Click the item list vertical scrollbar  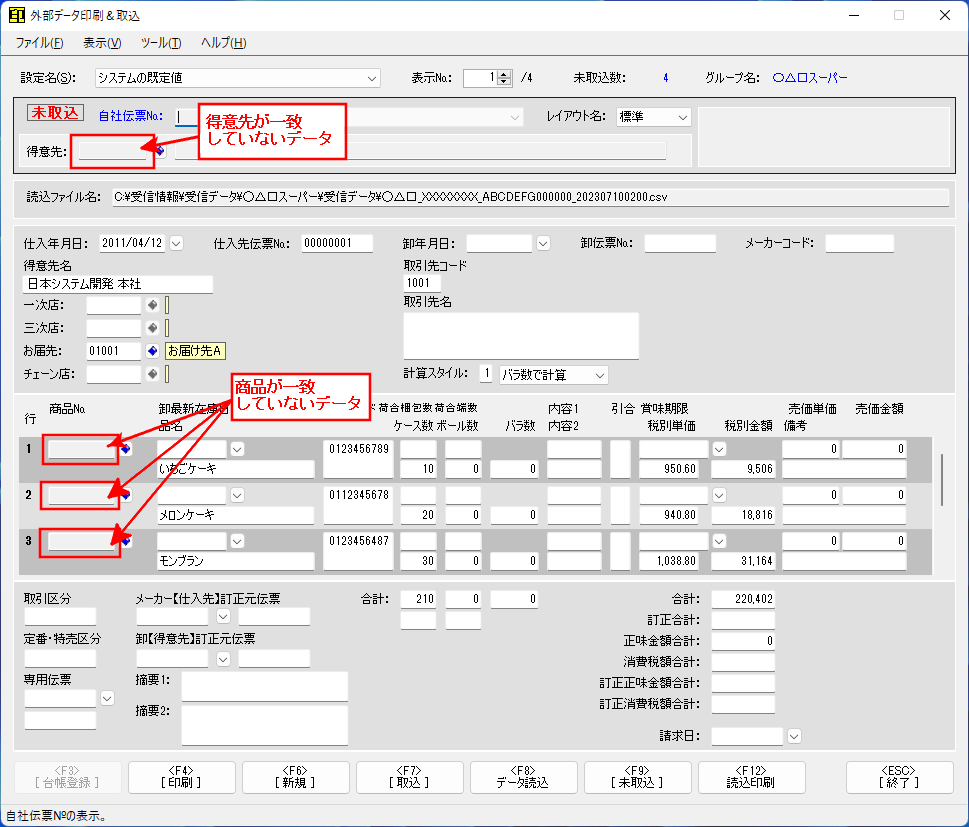tap(941, 480)
